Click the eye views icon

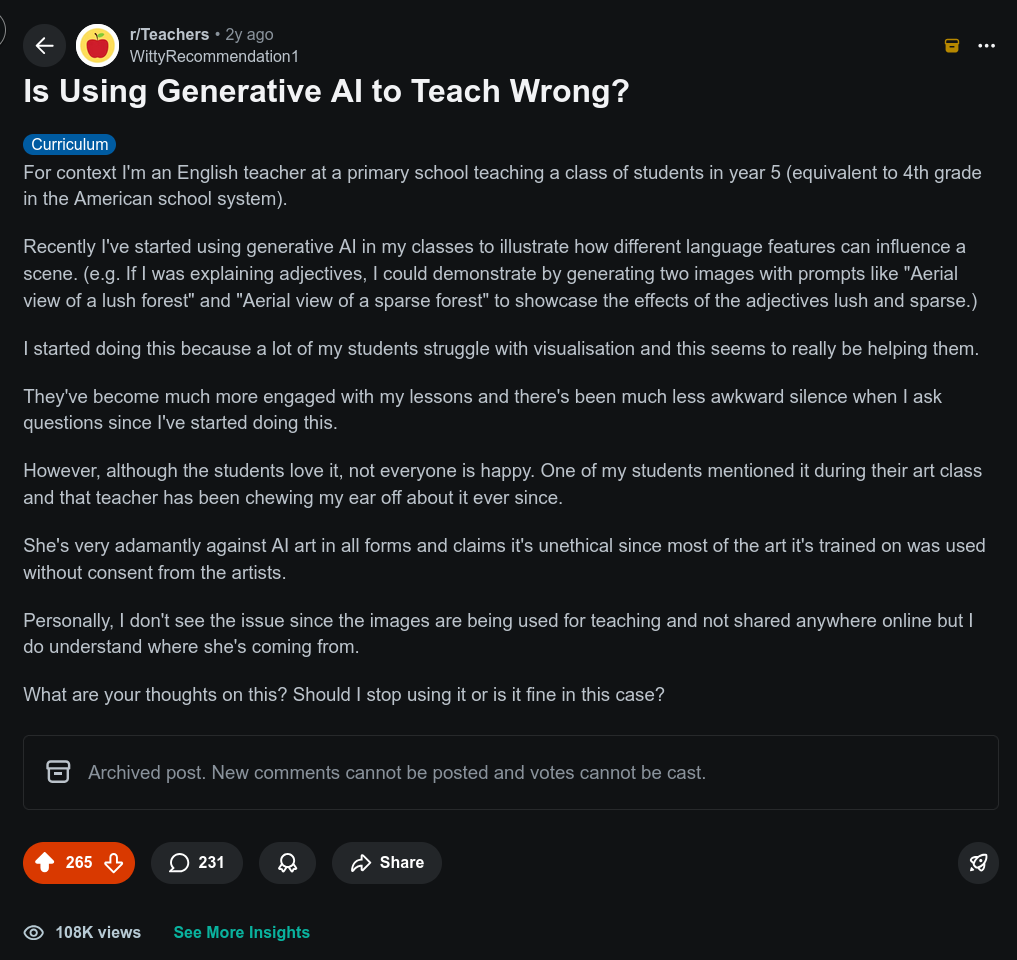point(34,933)
